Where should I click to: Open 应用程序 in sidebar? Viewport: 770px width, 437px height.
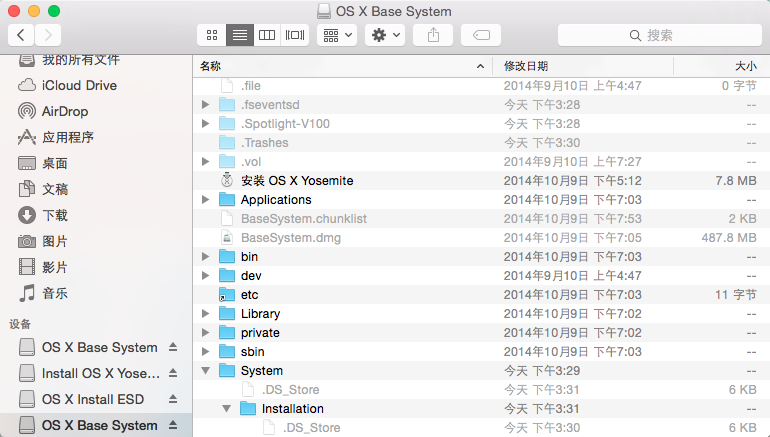coord(96,137)
